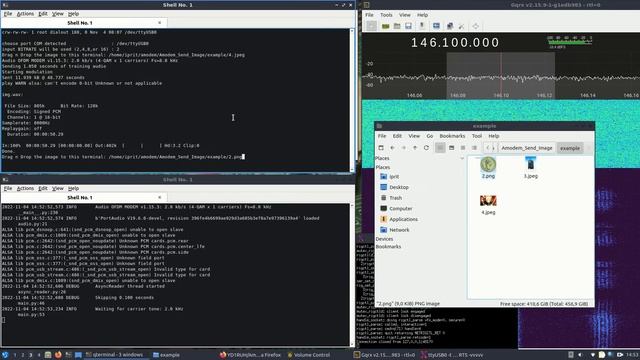This screenshot has width=640, height=360.
Task: Collapse Bookmarks section in sidebar
Action: tap(388, 247)
